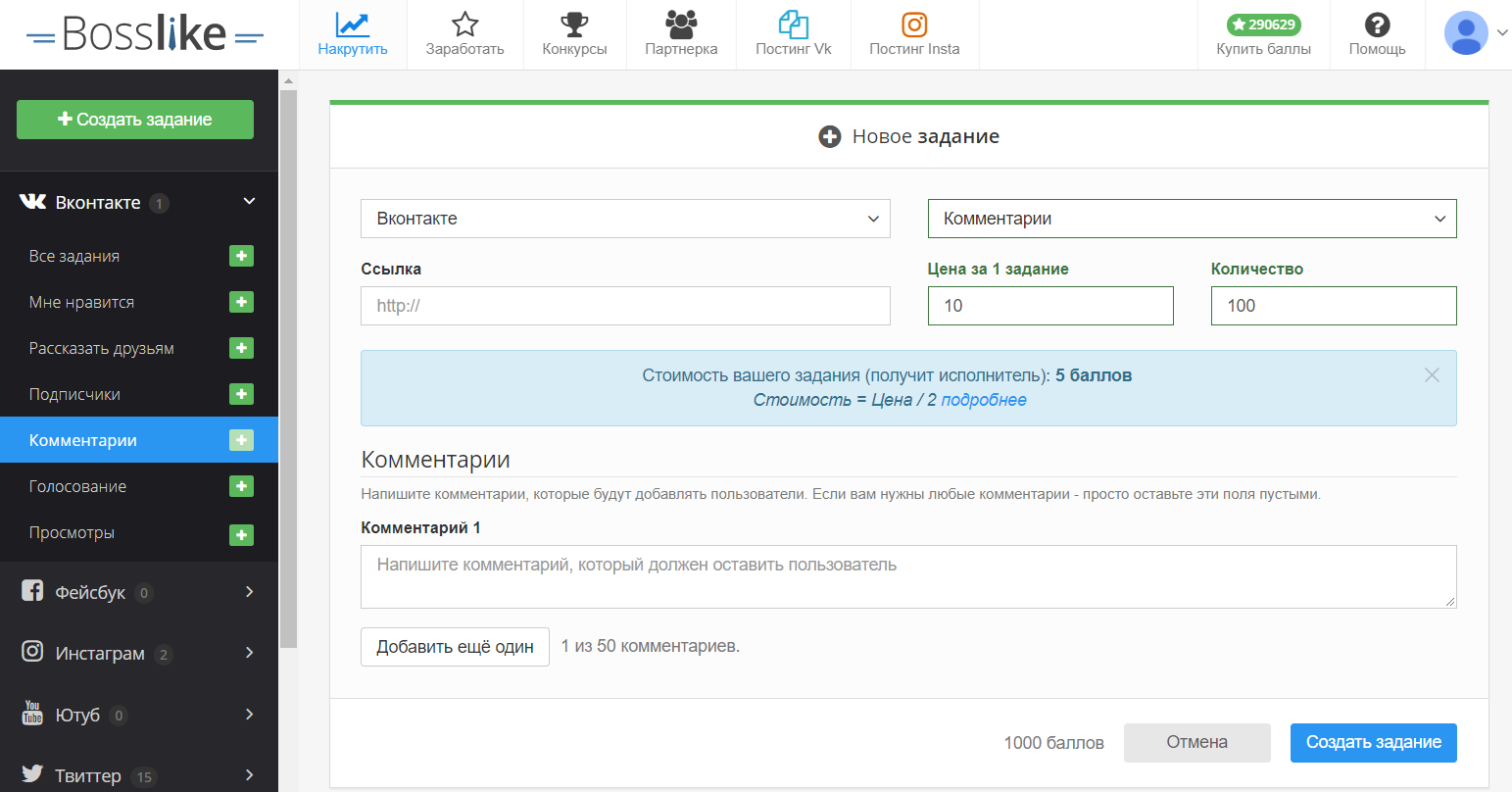This screenshot has height=792, width=1512.
Task: Click the sidebar vertical scrollbar
Action: pos(288,368)
